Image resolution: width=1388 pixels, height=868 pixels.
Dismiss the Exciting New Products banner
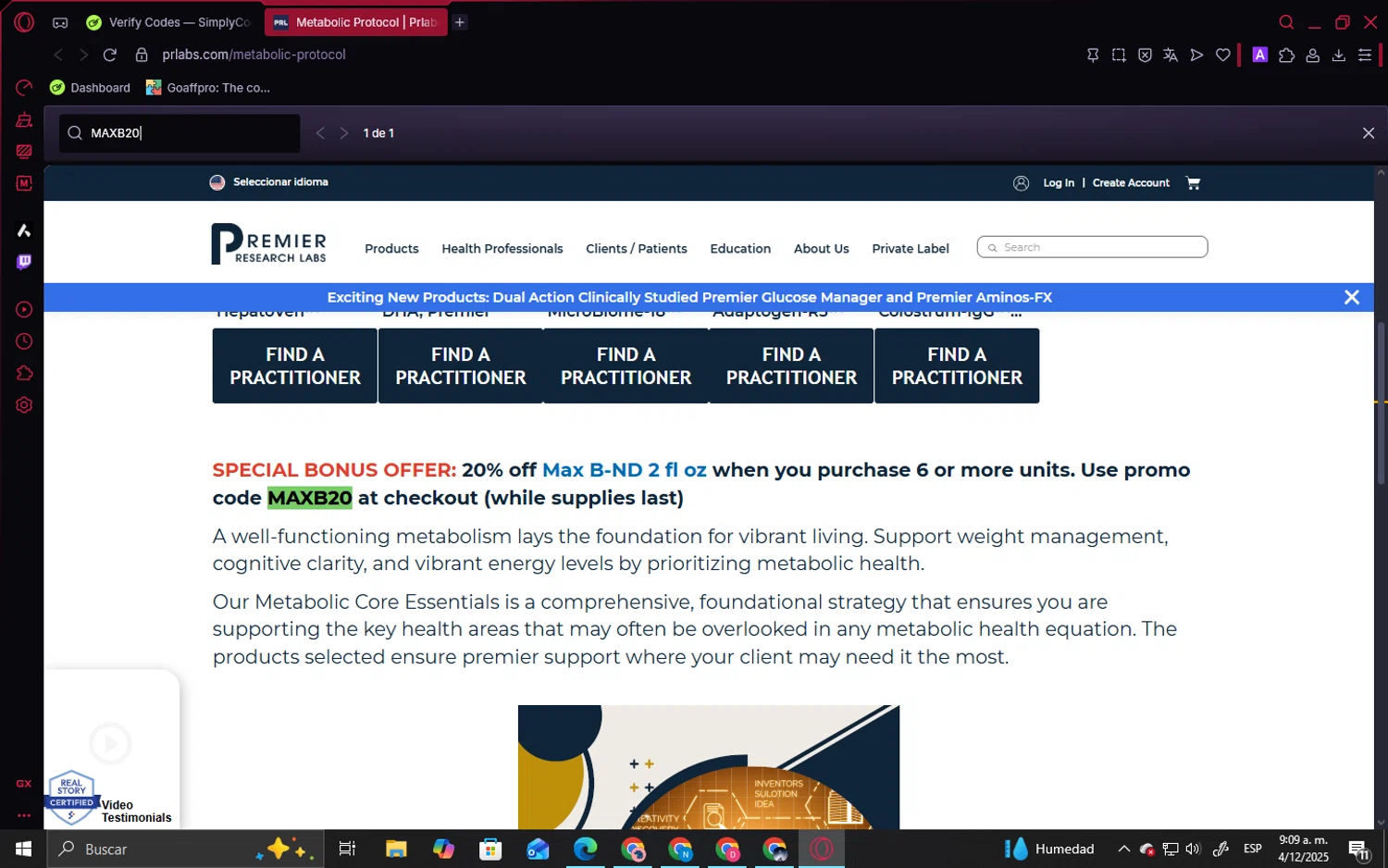click(1351, 297)
